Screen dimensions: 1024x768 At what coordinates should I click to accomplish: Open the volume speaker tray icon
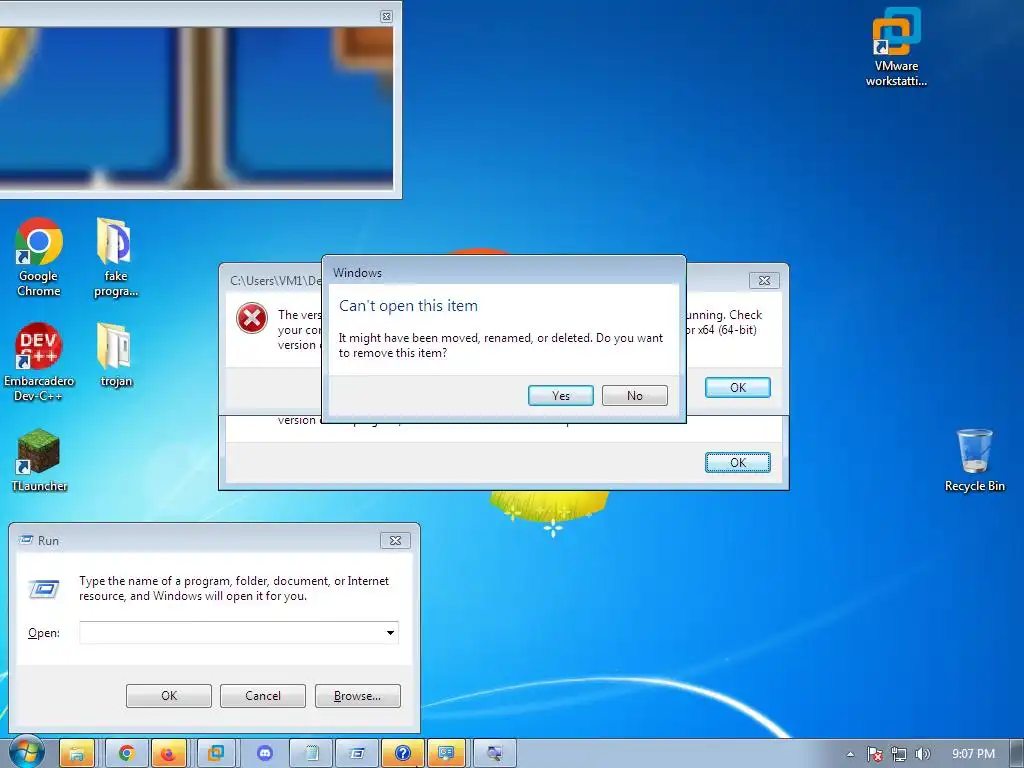click(x=922, y=754)
